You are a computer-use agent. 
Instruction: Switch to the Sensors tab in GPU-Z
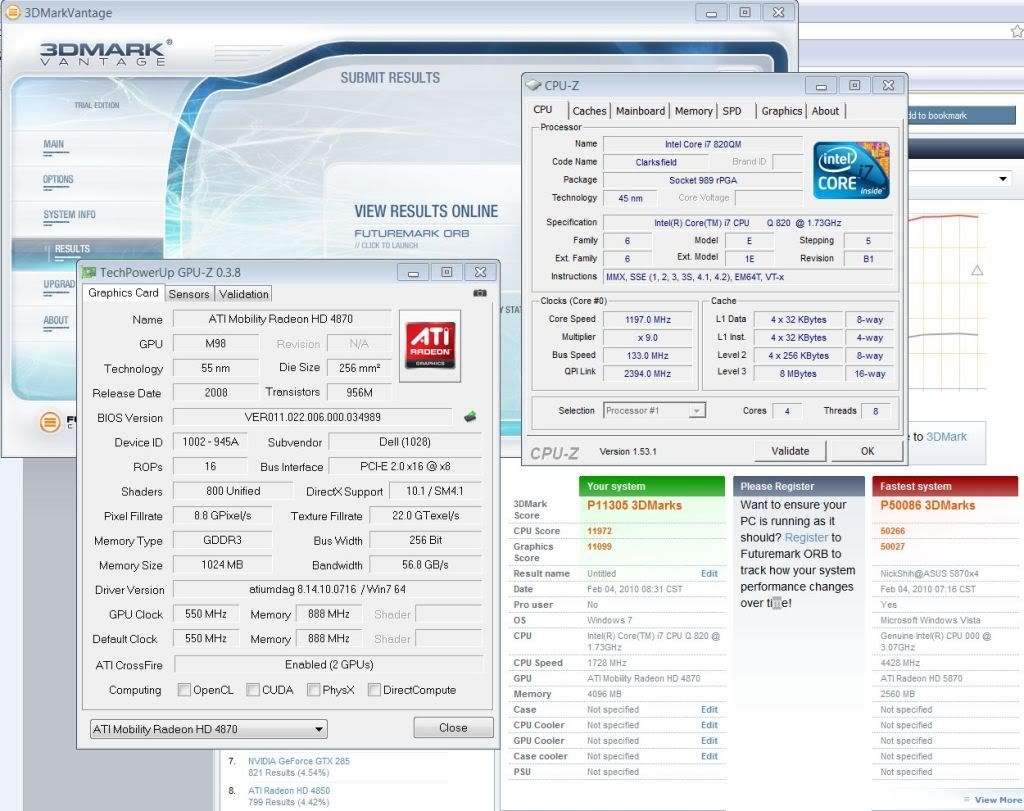point(189,294)
